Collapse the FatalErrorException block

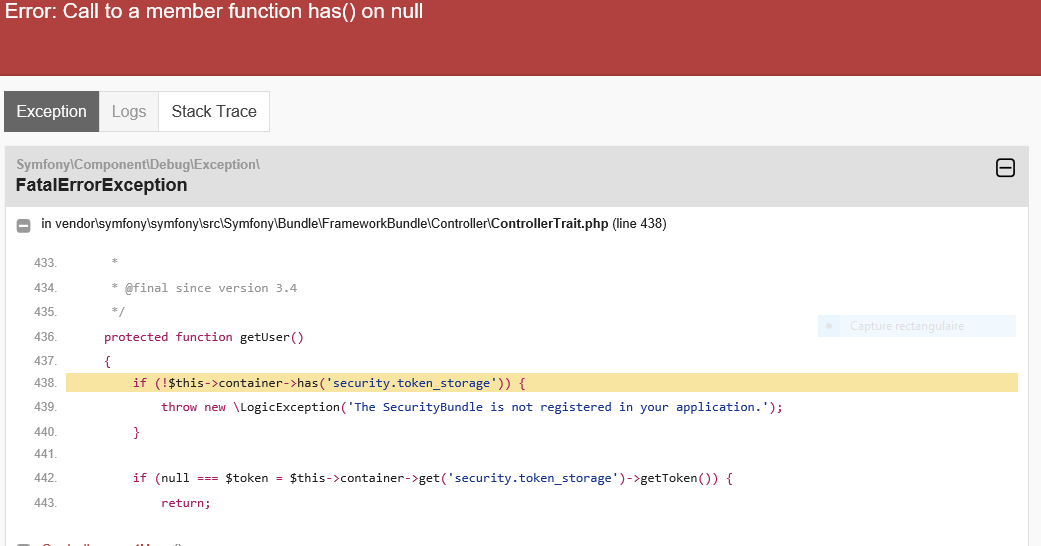coord(1005,168)
